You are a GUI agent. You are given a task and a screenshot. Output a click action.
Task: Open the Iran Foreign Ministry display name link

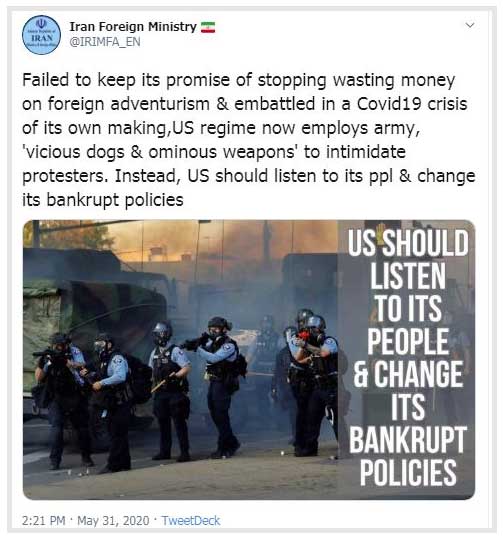pos(133,26)
